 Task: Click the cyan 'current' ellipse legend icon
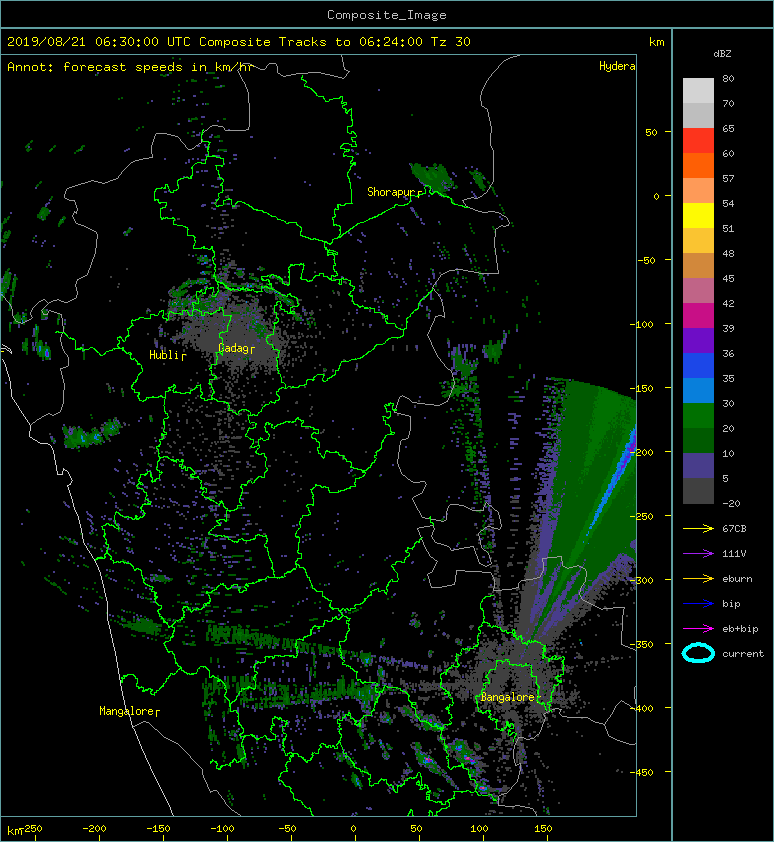698,653
